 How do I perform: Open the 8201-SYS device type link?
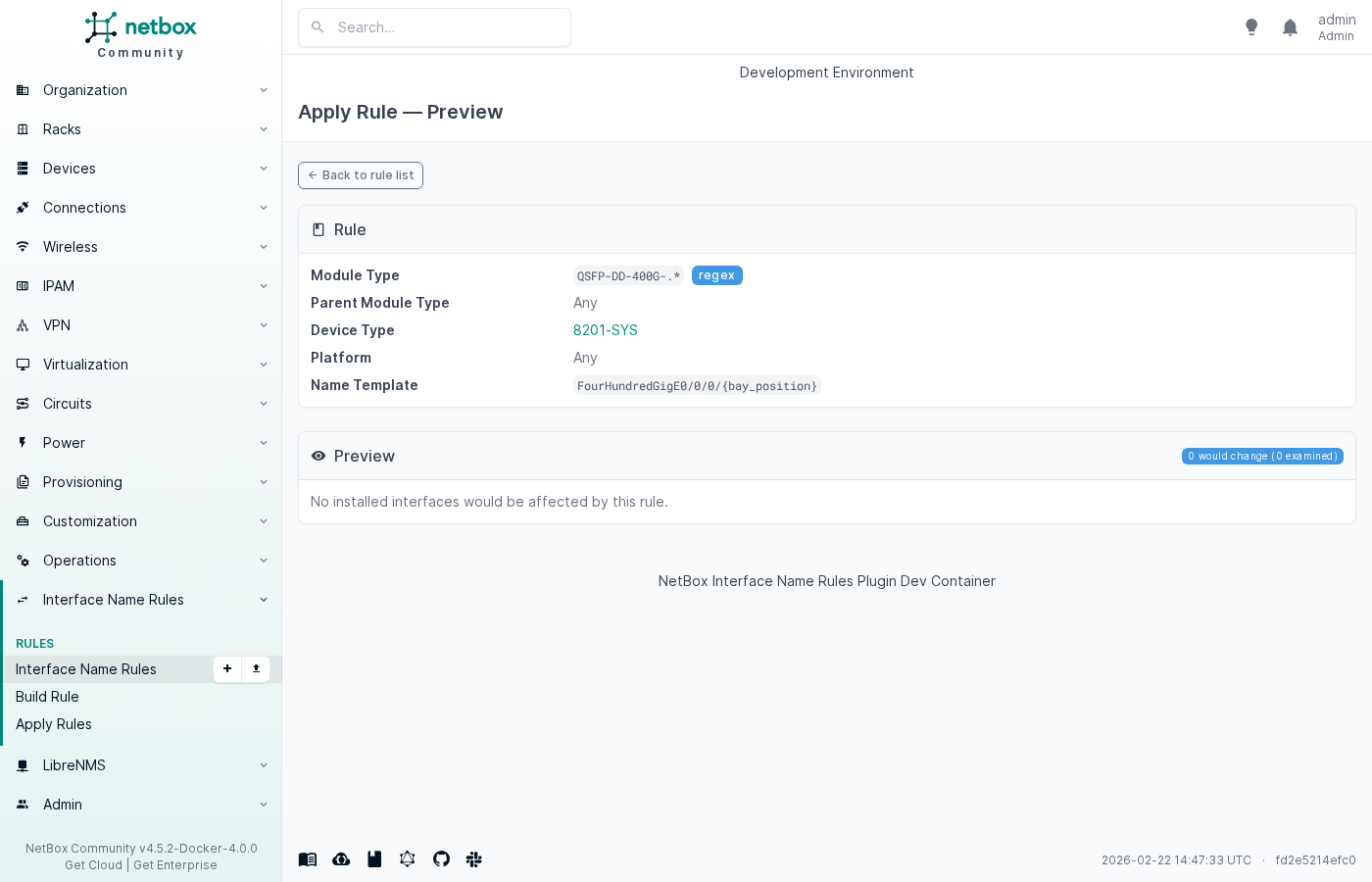605,330
